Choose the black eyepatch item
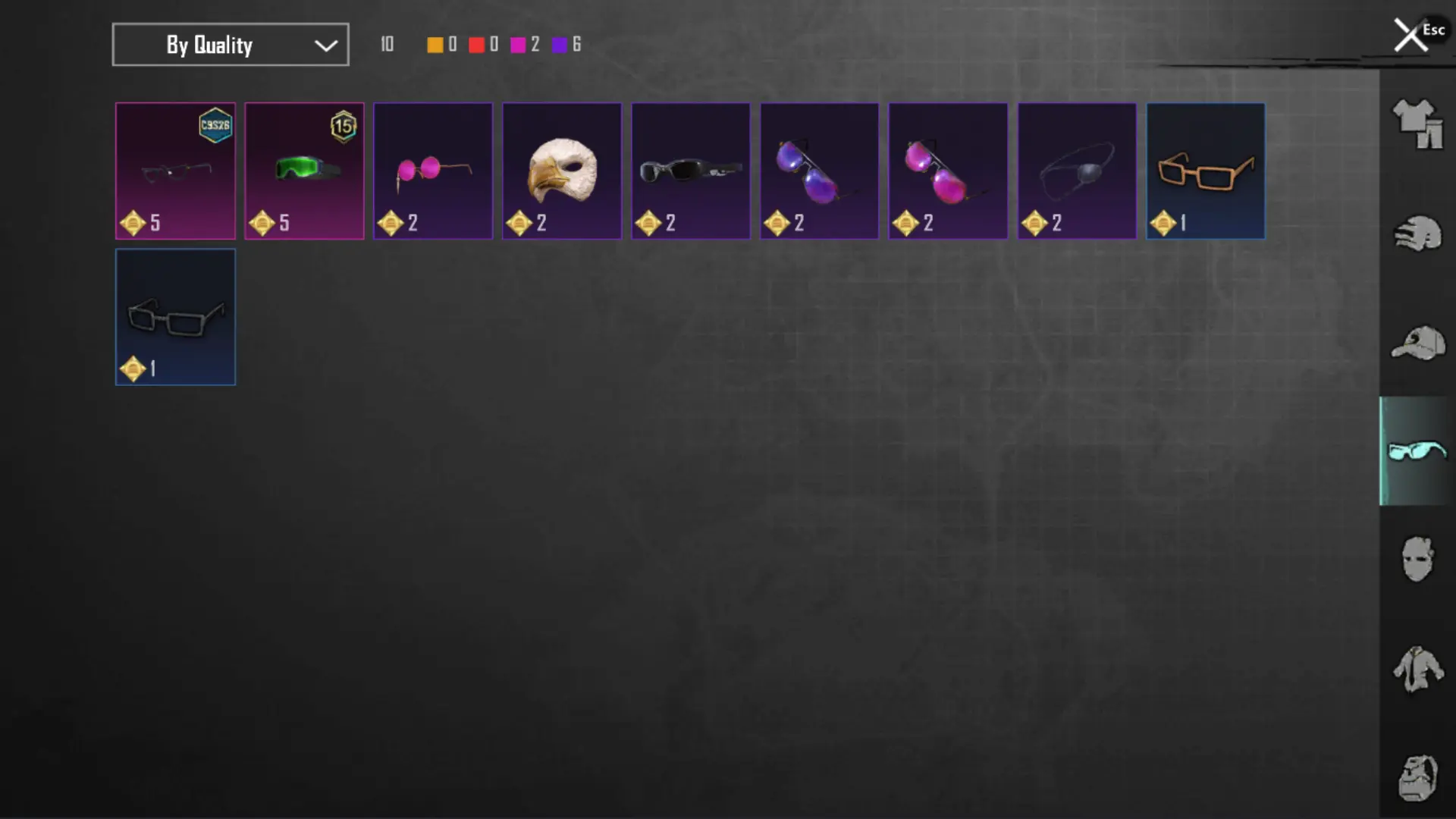Image resolution: width=1456 pixels, height=819 pixels. coord(1077,171)
